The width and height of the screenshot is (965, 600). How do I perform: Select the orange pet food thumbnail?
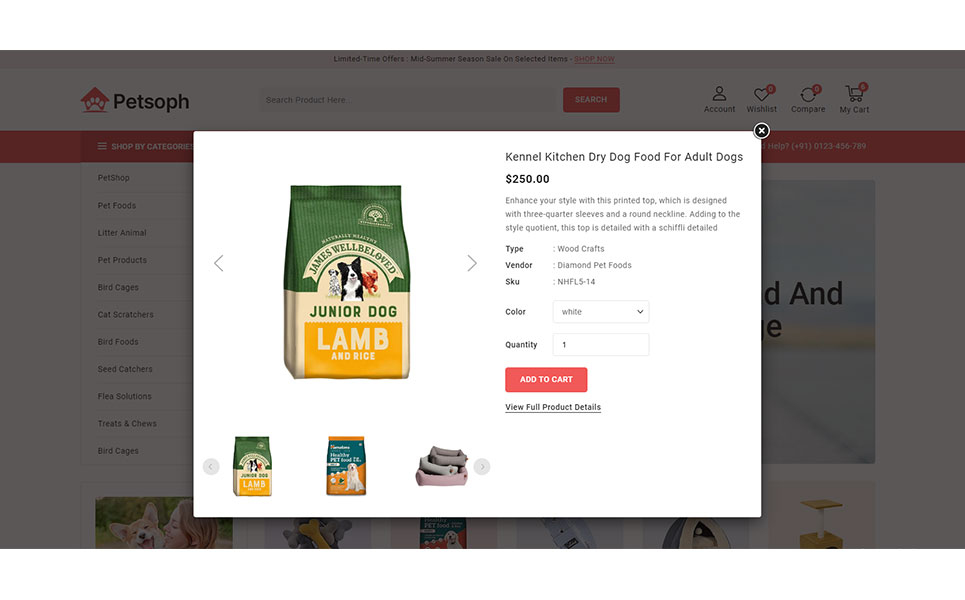tap(346, 466)
